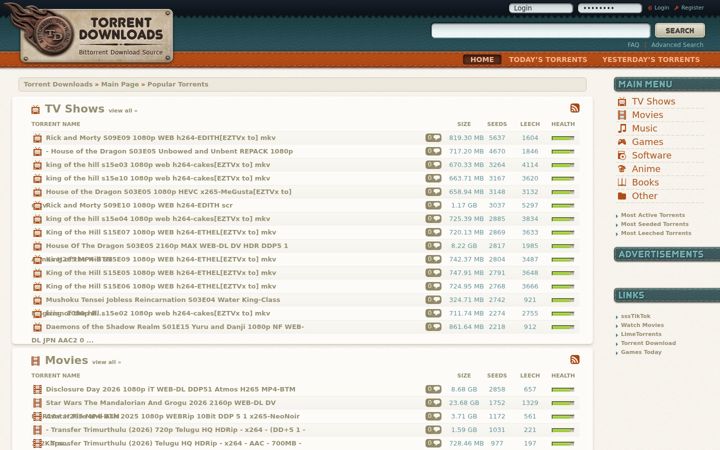Click film icon beside Disclosure Day 2026

pyautogui.click(x=37, y=389)
